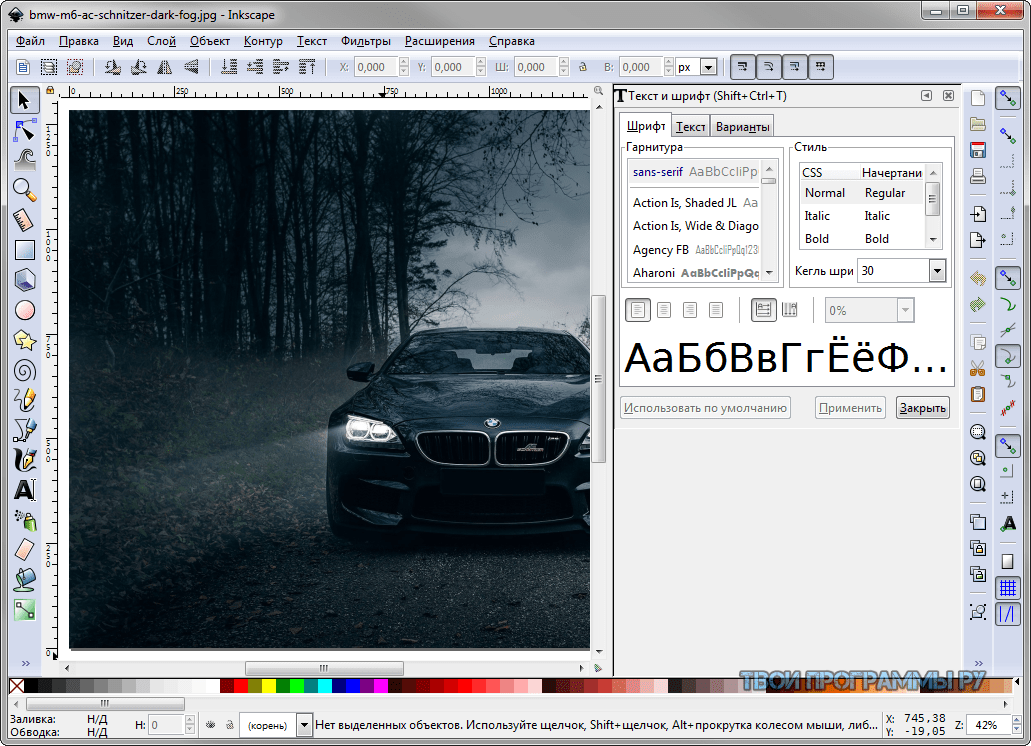Toggle right text alignment button
This screenshot has height=746, width=1031.
[x=690, y=310]
